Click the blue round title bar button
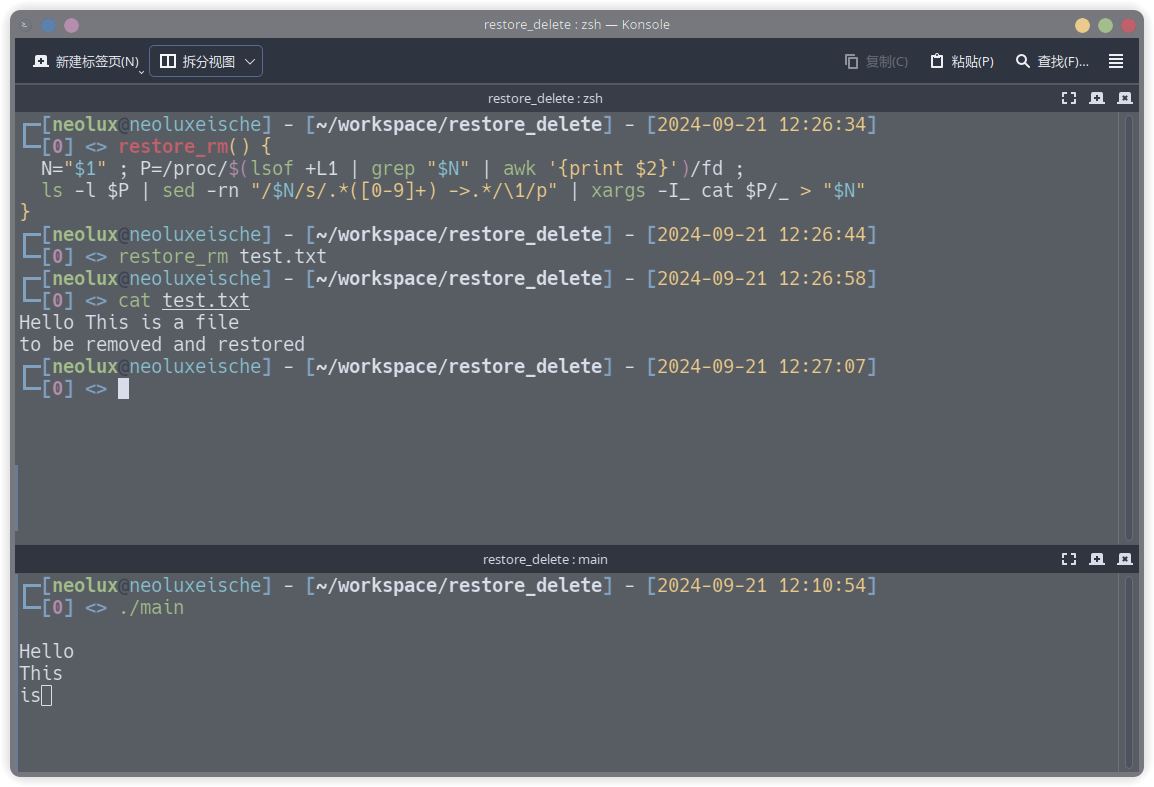The height and width of the screenshot is (787, 1154). coord(49,25)
